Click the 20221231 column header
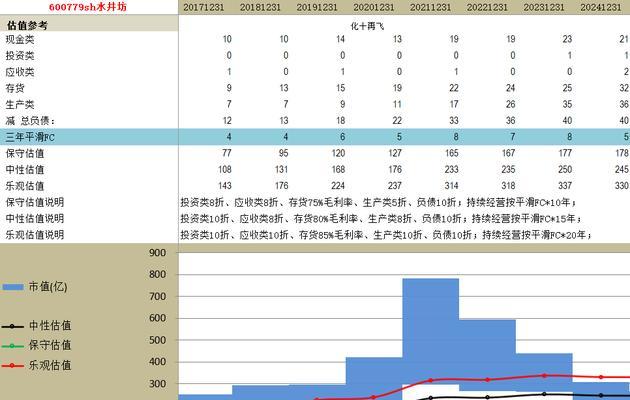 (x=487, y=7)
